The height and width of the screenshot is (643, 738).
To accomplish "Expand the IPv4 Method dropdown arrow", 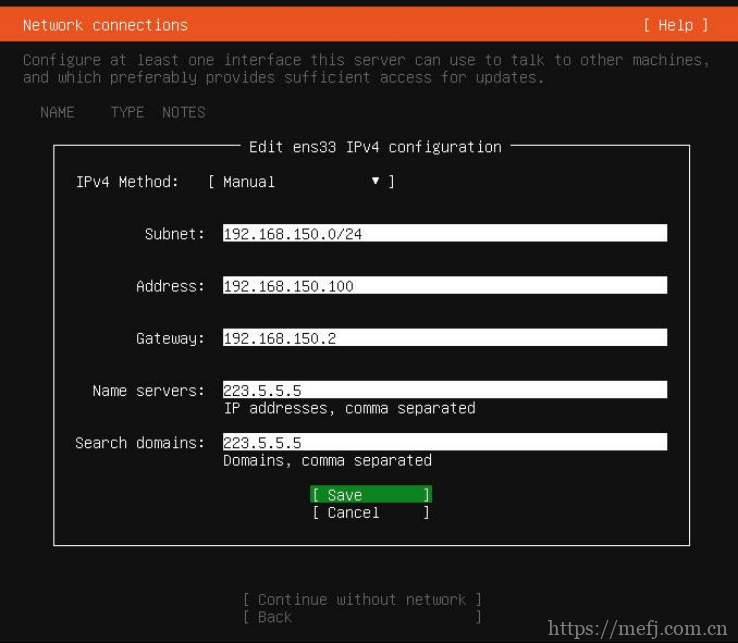I will point(376,181).
